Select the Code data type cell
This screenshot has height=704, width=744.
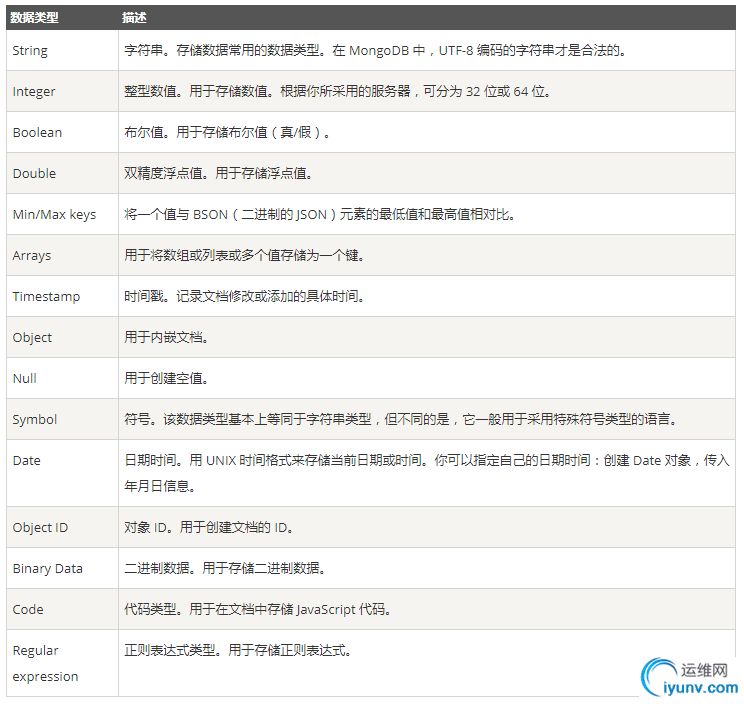(62, 609)
